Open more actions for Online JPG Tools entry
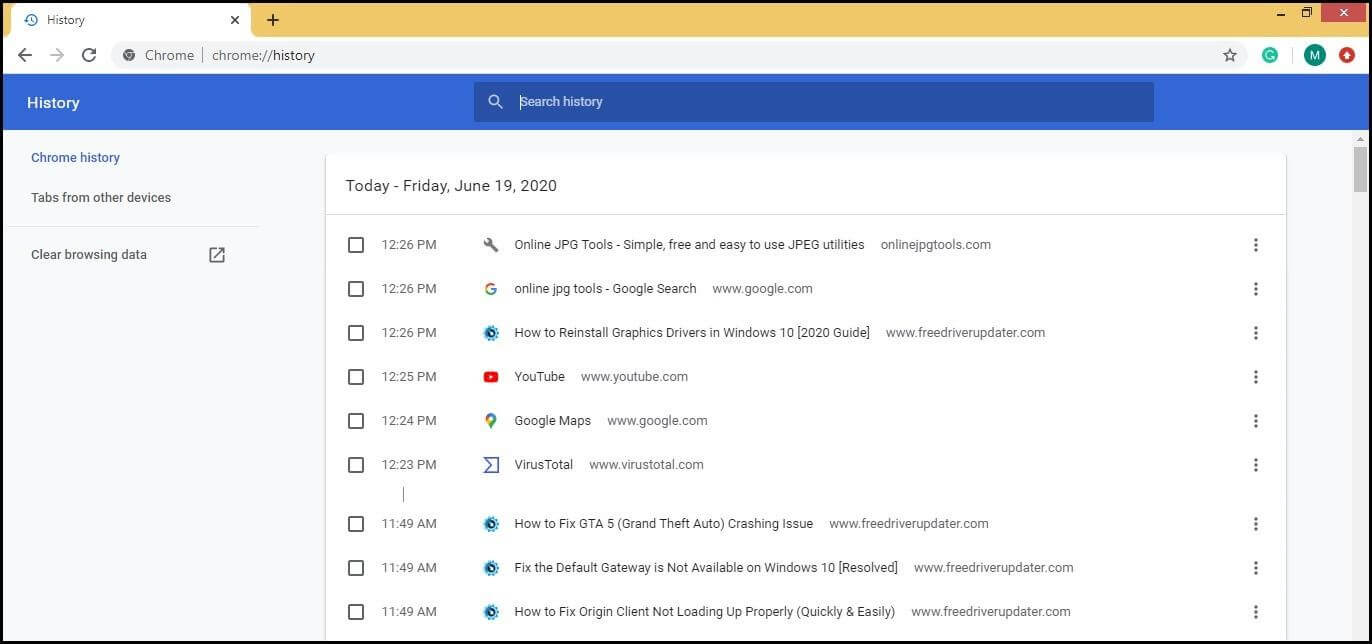This screenshot has width=1372, height=644. (1256, 245)
